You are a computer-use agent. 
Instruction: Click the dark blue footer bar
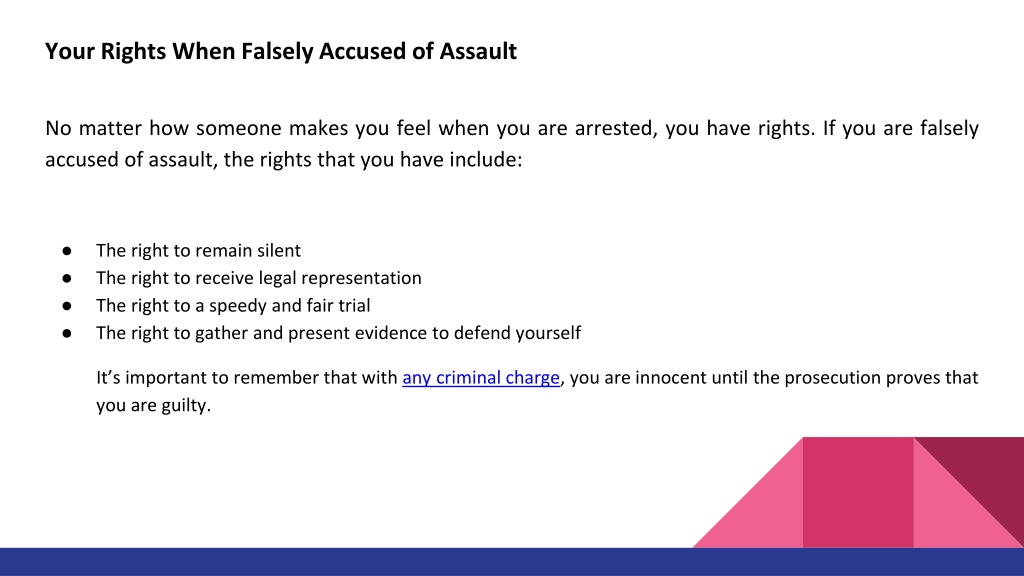pos(512,562)
